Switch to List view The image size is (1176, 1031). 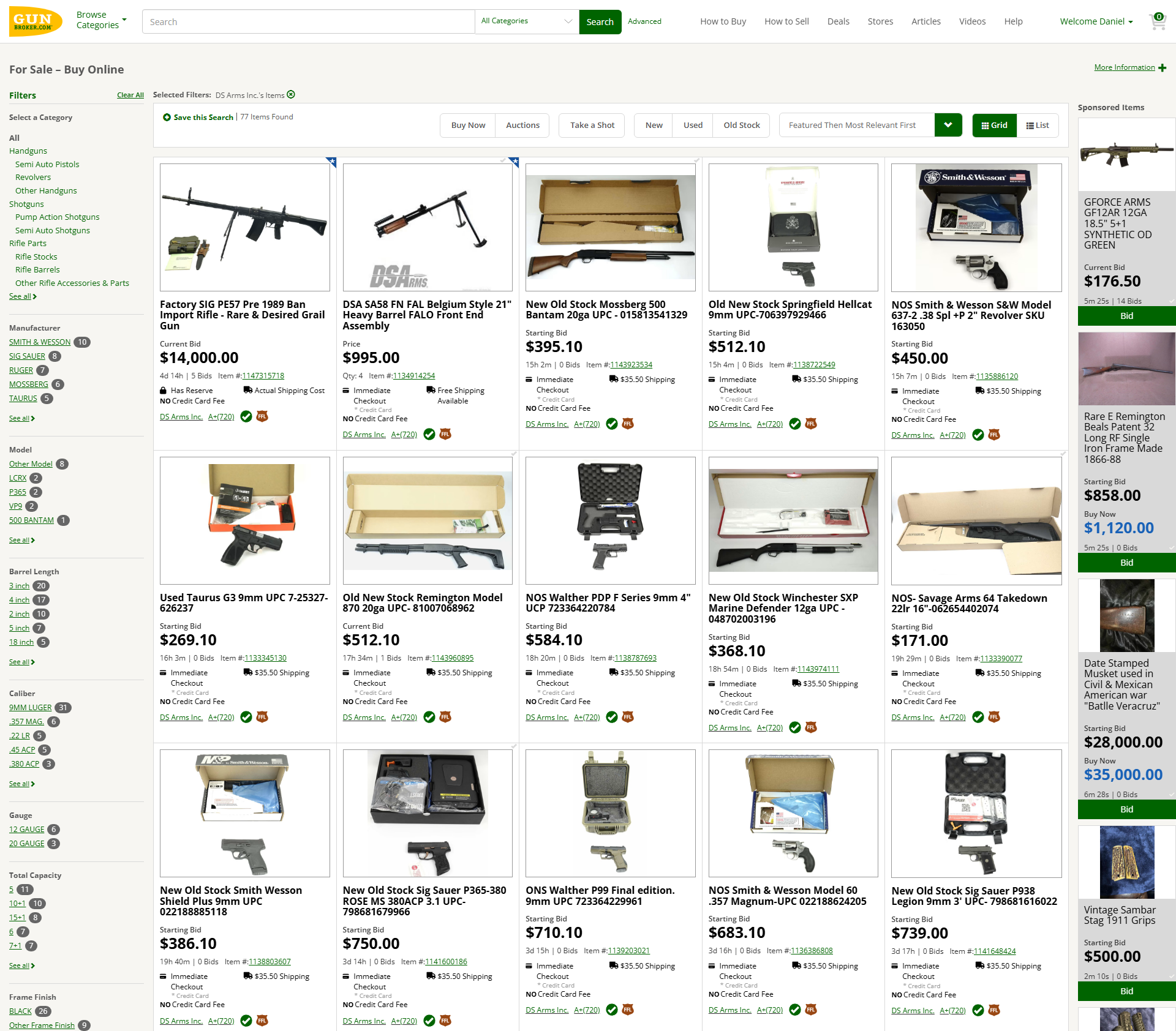[1038, 125]
